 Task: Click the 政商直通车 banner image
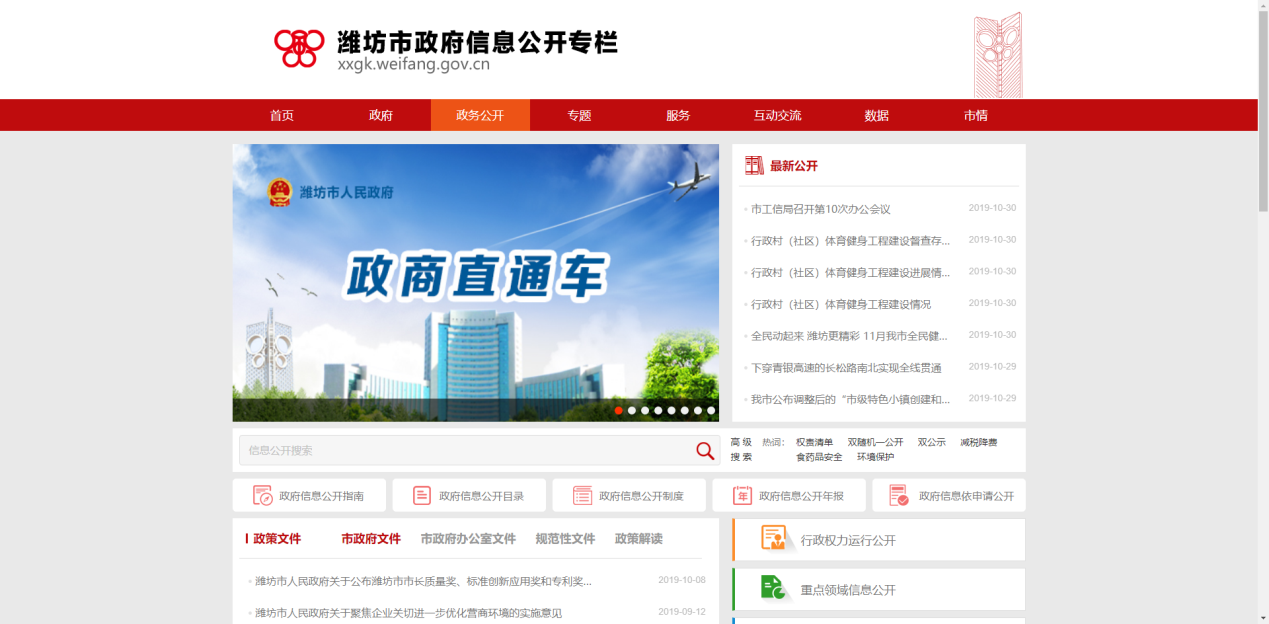coord(475,280)
